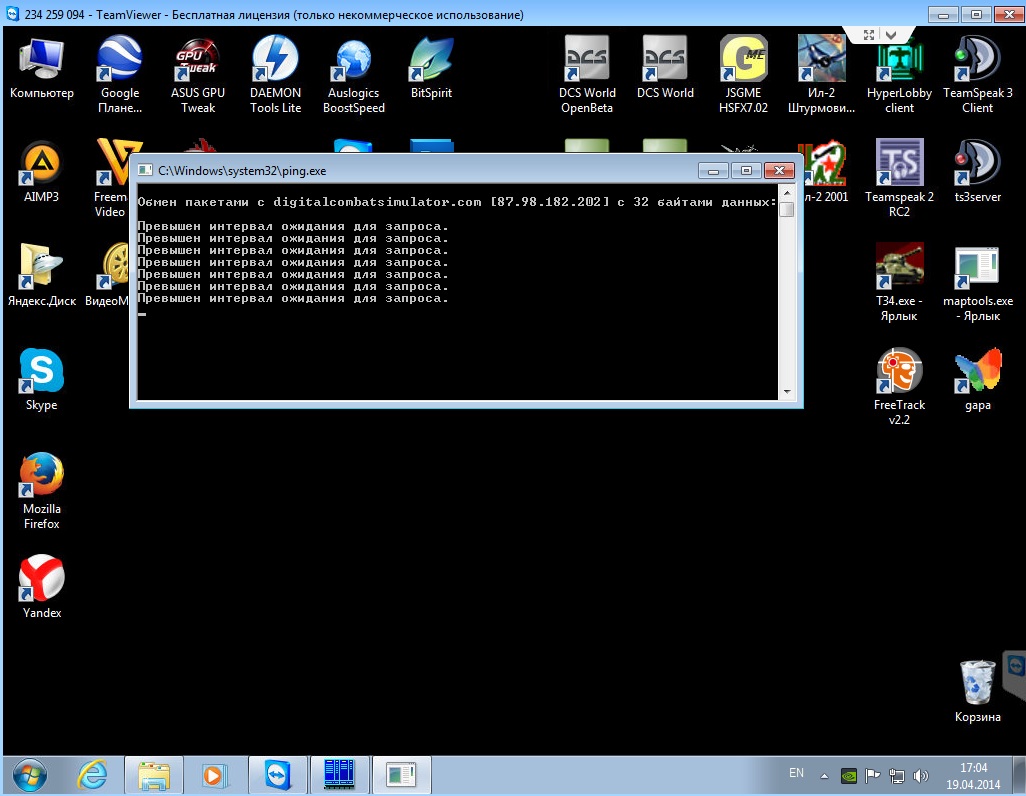Launch Auslogics BoostSpeed
1026x796 pixels.
pyautogui.click(x=353, y=74)
